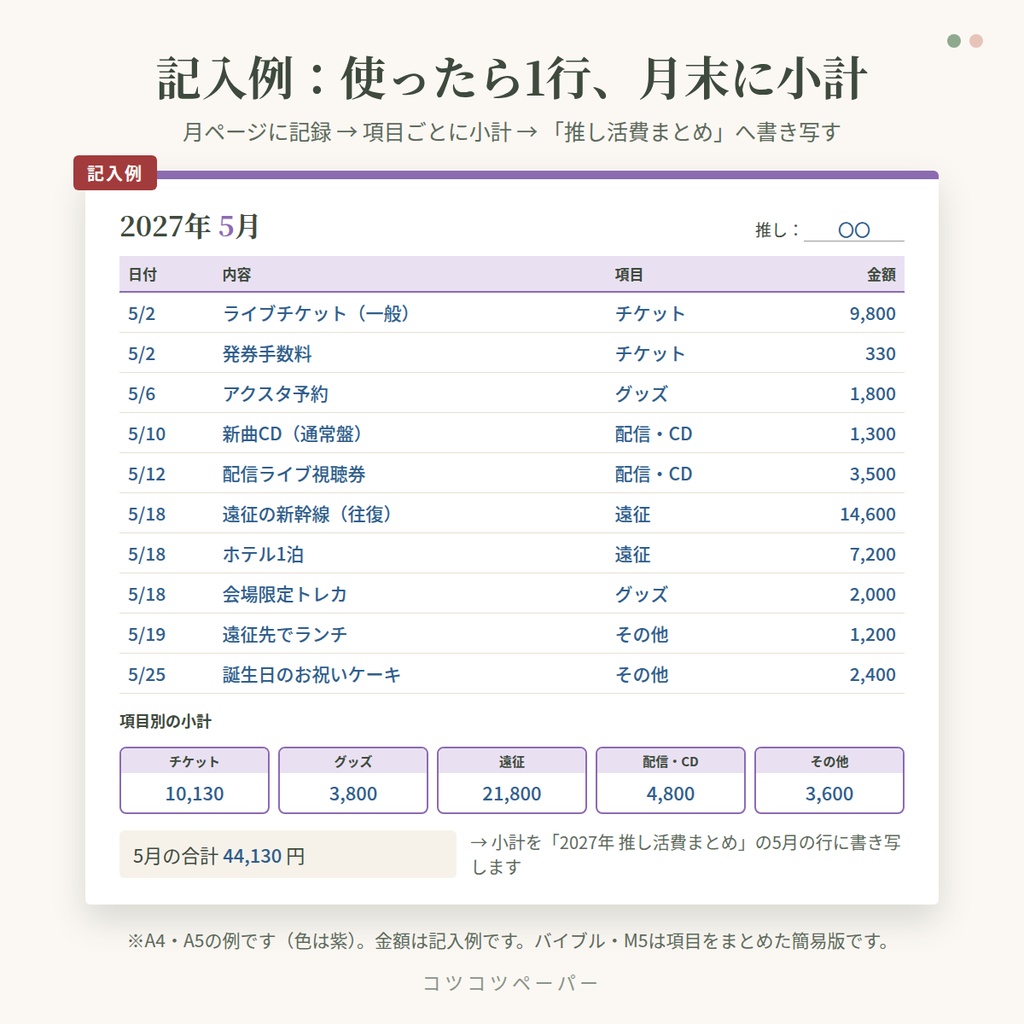Click the 項目別の小計 section heading
The width and height of the screenshot is (1024, 1024).
pyautogui.click(x=166, y=722)
